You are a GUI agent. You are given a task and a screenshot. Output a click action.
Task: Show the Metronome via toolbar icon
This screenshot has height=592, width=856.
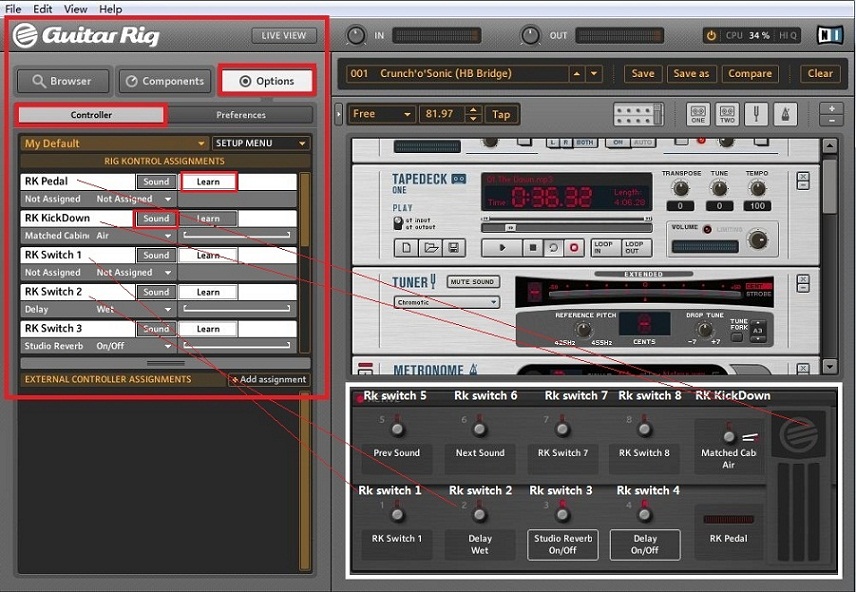tap(786, 114)
